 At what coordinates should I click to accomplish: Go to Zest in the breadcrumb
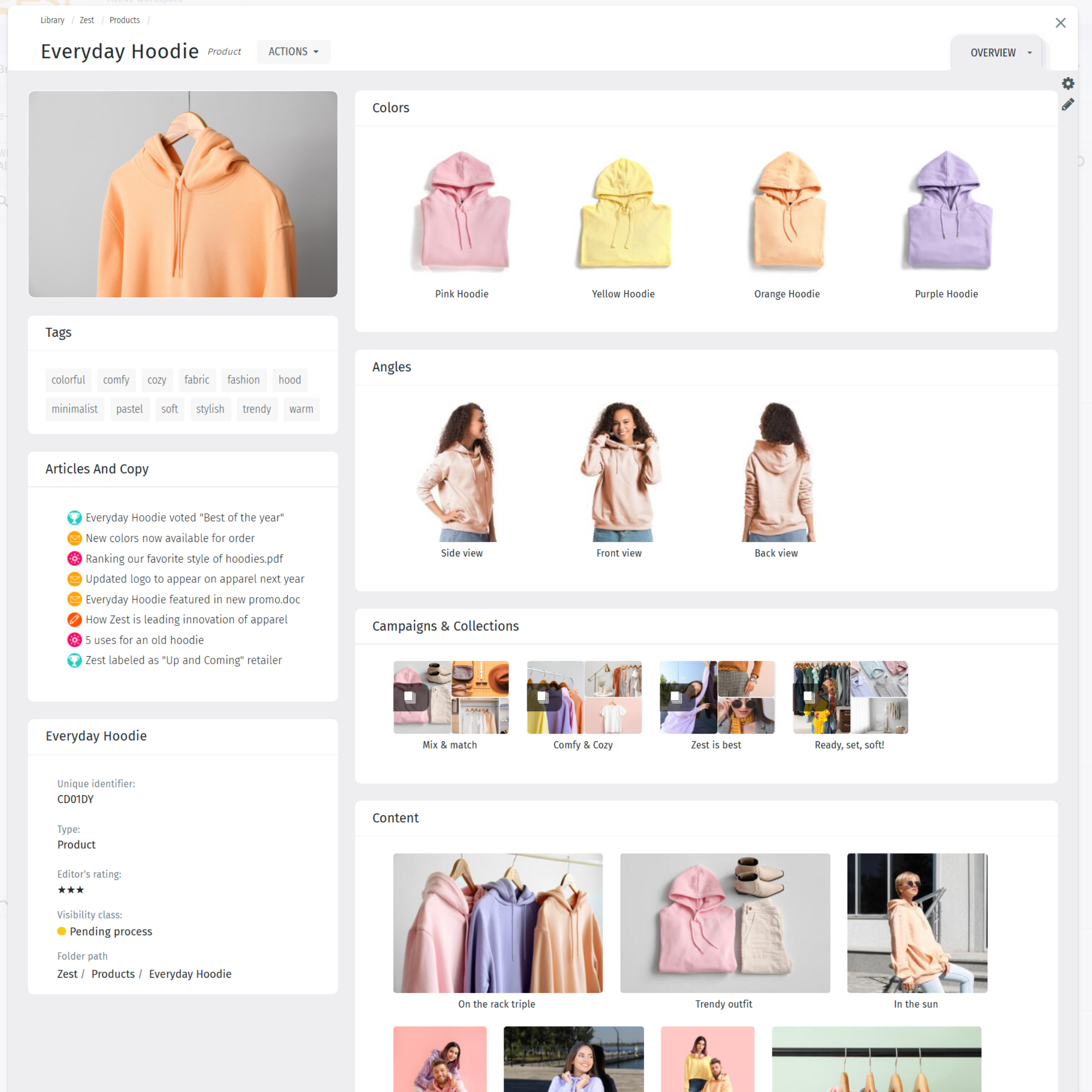pyautogui.click(x=86, y=20)
